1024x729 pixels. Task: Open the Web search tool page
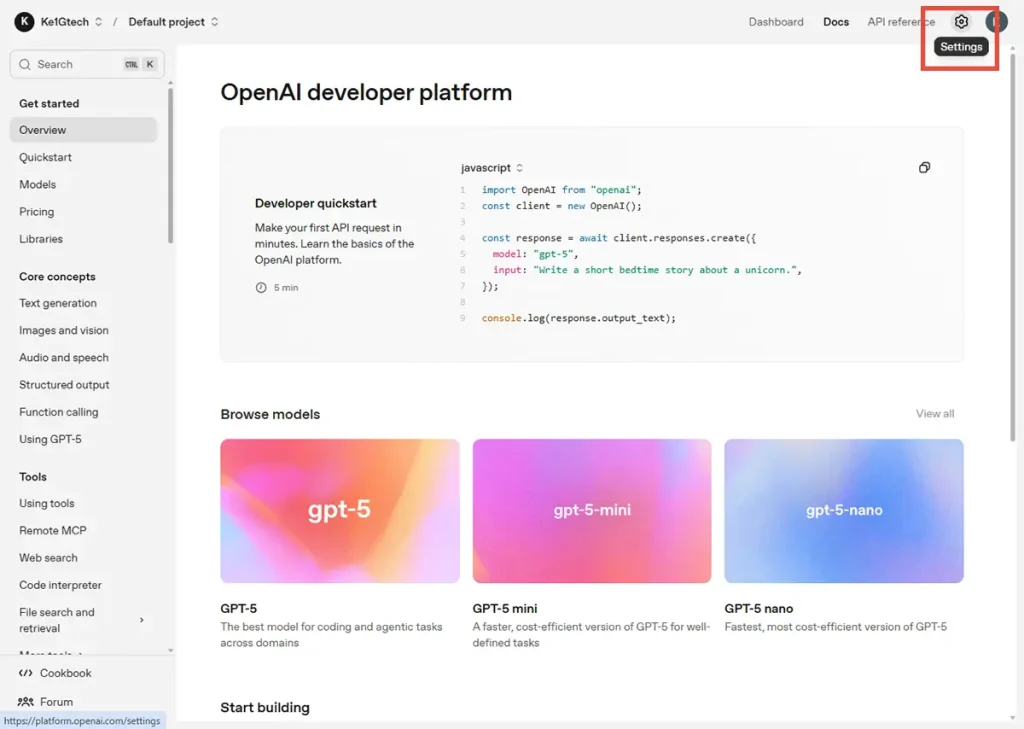(48, 558)
